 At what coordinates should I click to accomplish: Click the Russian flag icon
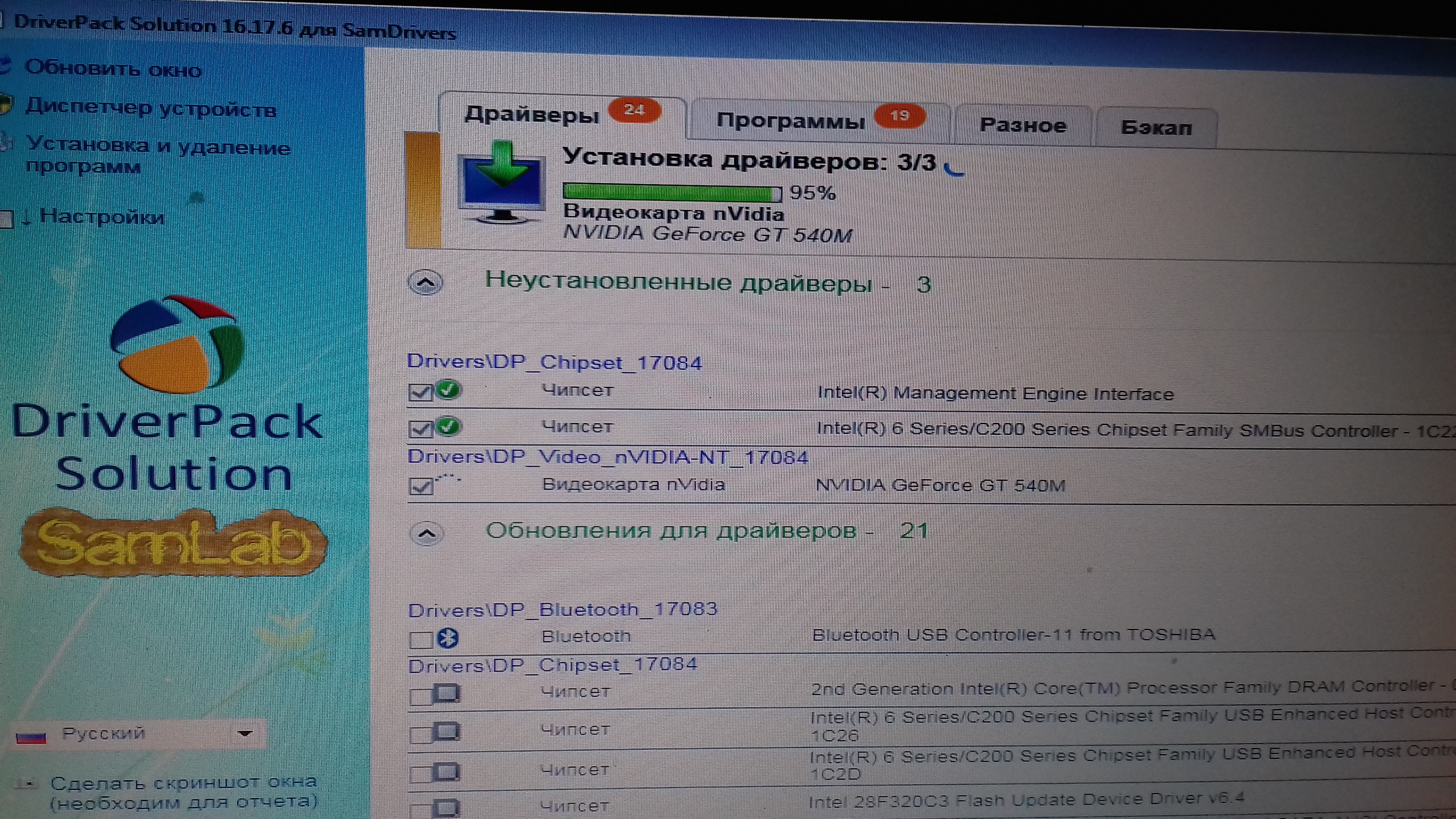pyautogui.click(x=31, y=737)
